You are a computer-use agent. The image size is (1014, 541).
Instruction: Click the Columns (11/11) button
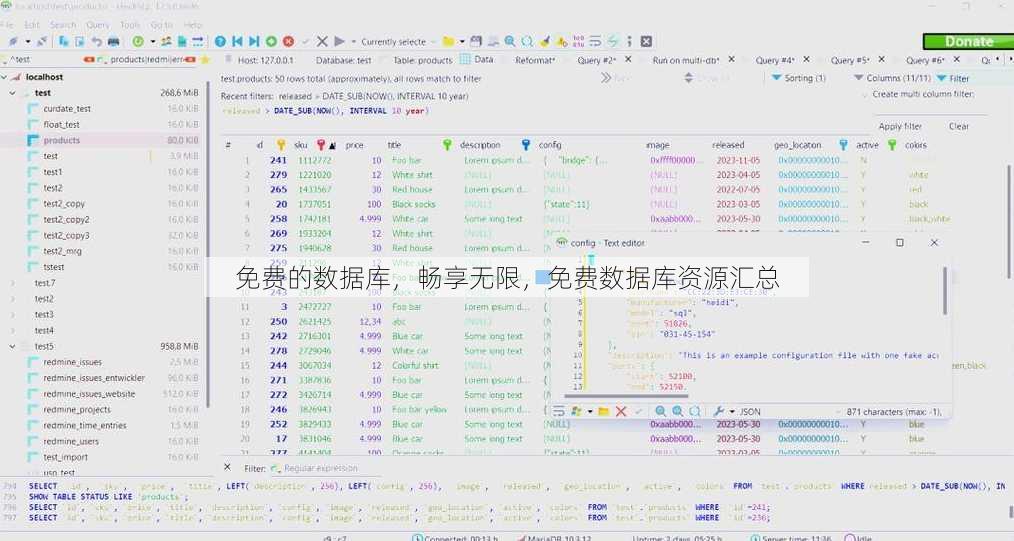click(x=892, y=78)
